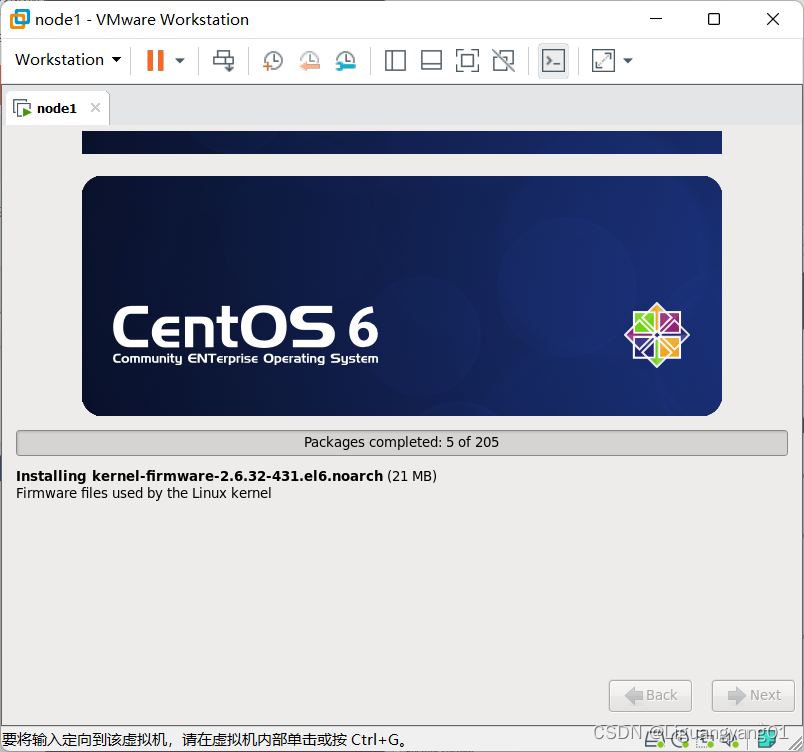Maximize the VMware Workstation window

714,19
